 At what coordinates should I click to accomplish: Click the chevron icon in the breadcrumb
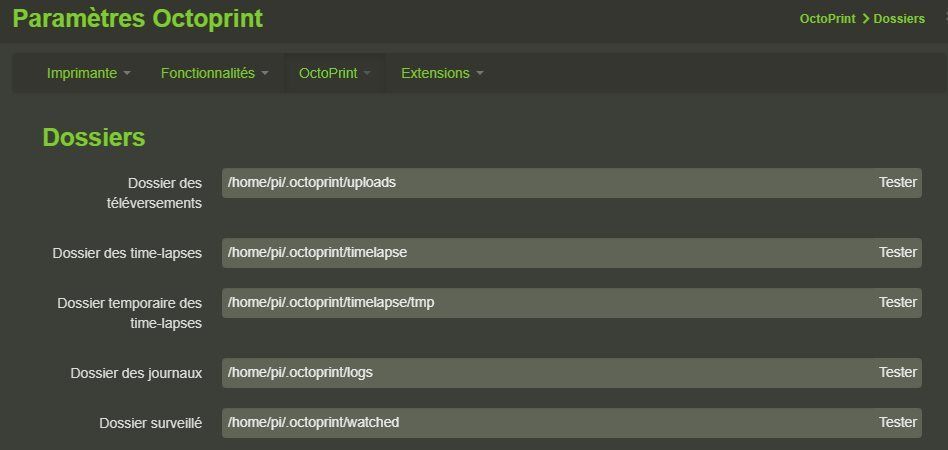tap(865, 19)
